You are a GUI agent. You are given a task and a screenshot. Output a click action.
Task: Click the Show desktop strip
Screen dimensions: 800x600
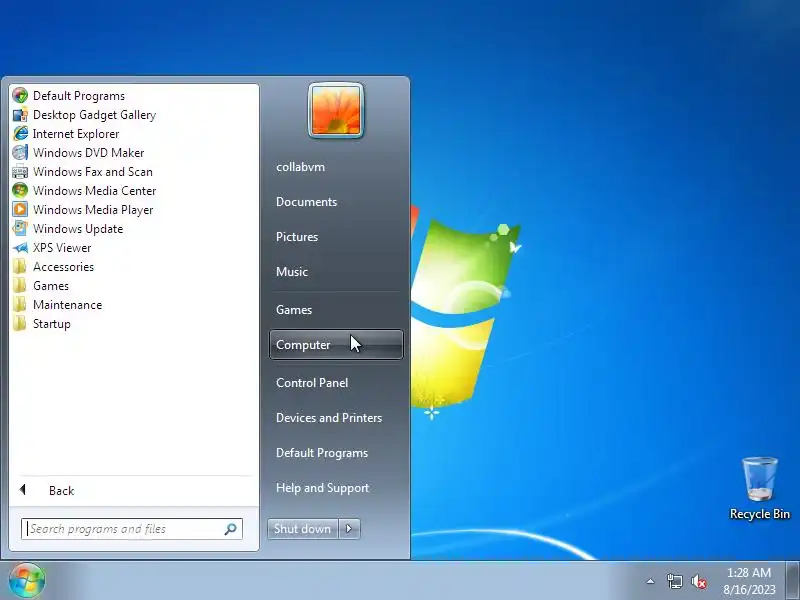[x=792, y=581]
